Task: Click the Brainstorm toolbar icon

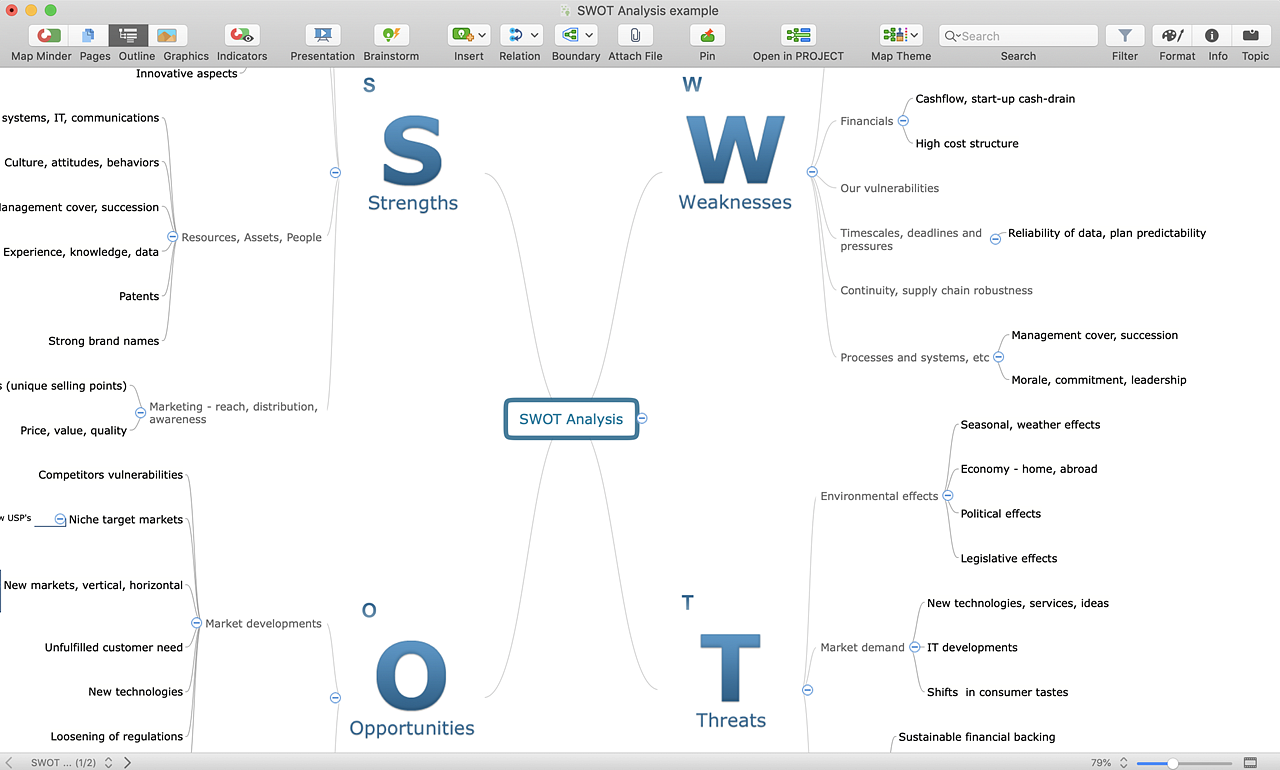Action: (x=391, y=36)
